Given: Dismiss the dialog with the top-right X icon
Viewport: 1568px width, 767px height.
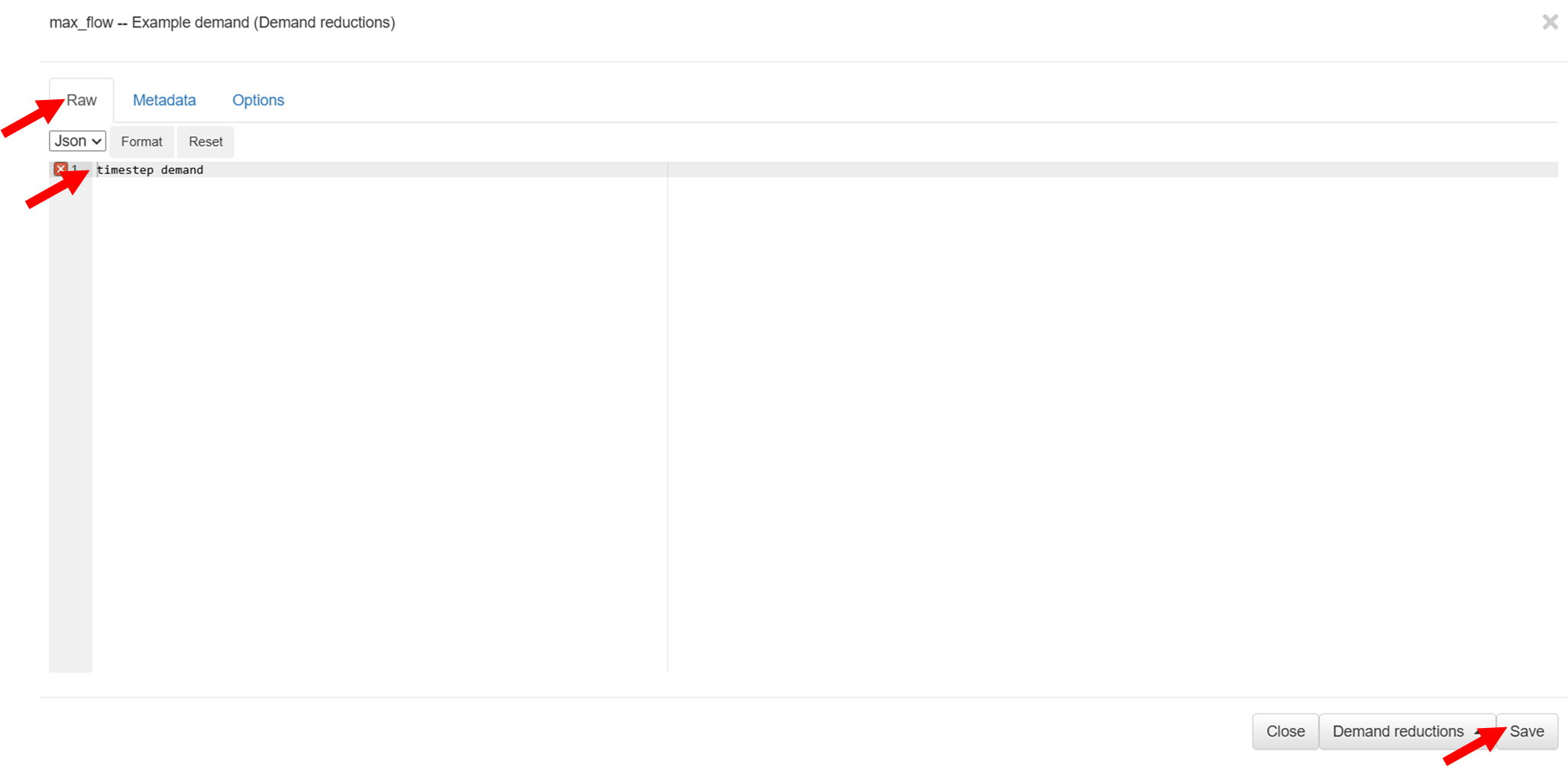Looking at the screenshot, I should pyautogui.click(x=1550, y=22).
